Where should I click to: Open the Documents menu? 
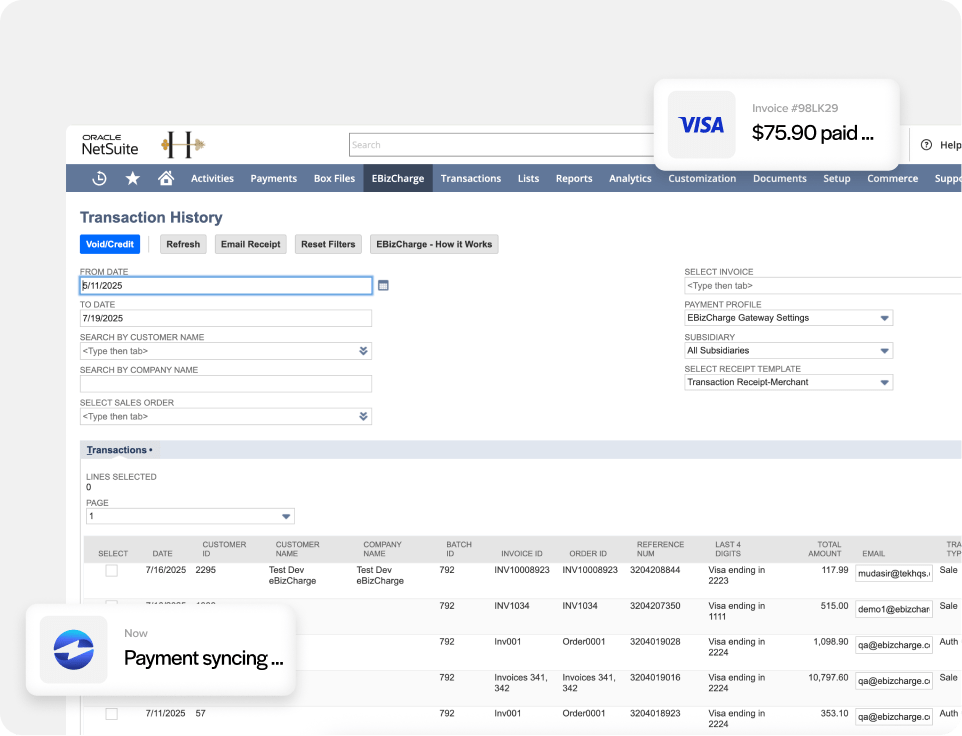pyautogui.click(x=780, y=178)
